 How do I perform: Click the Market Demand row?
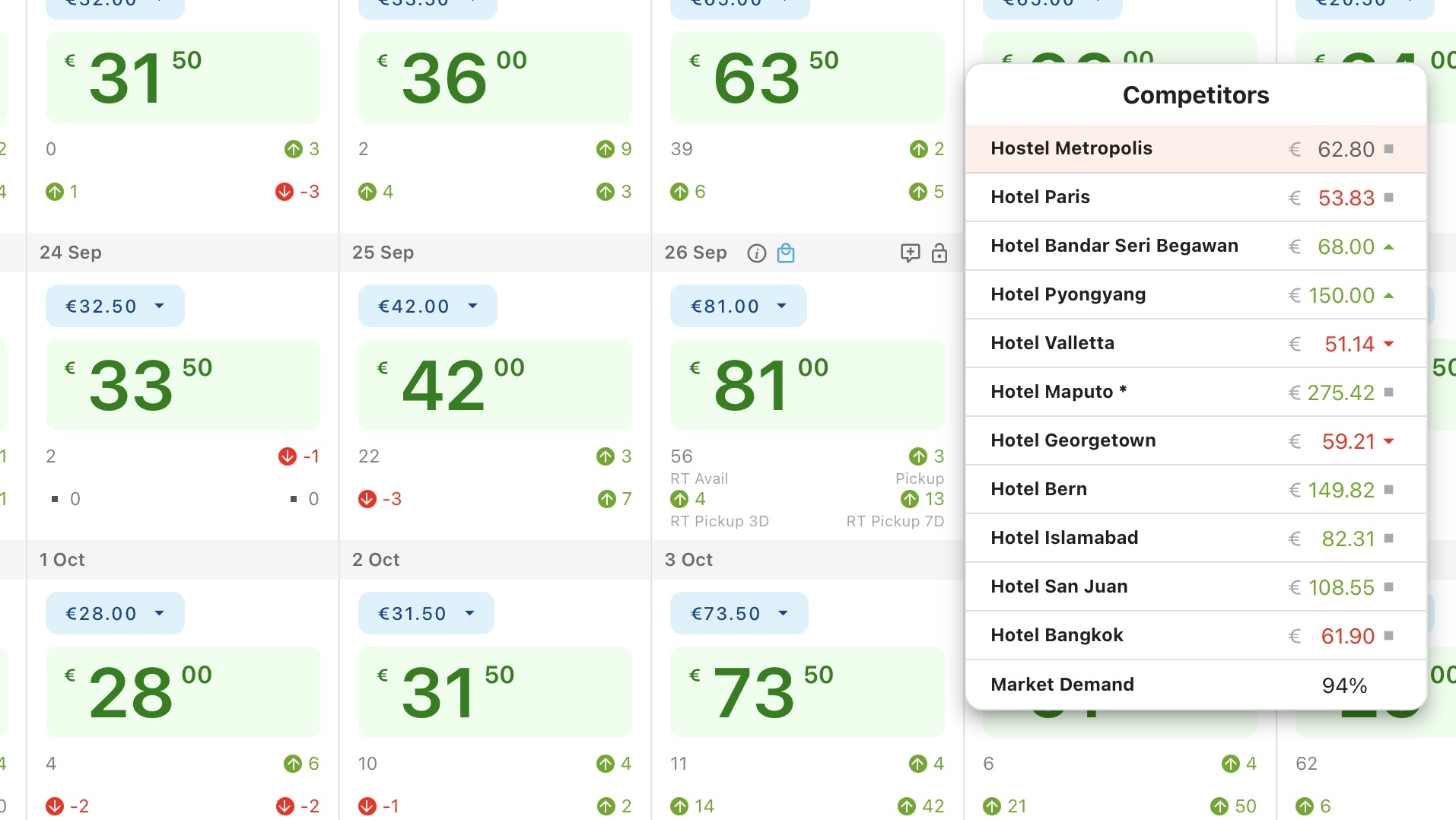(x=1195, y=685)
